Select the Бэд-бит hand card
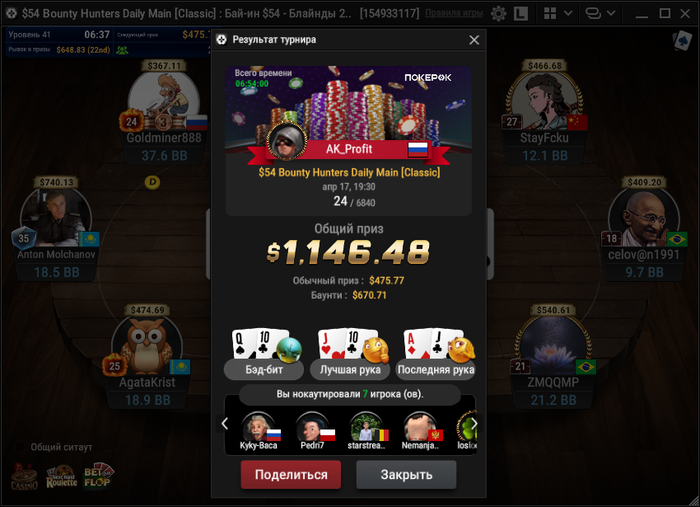Image resolution: width=700 pixels, height=507 pixels. (264, 353)
